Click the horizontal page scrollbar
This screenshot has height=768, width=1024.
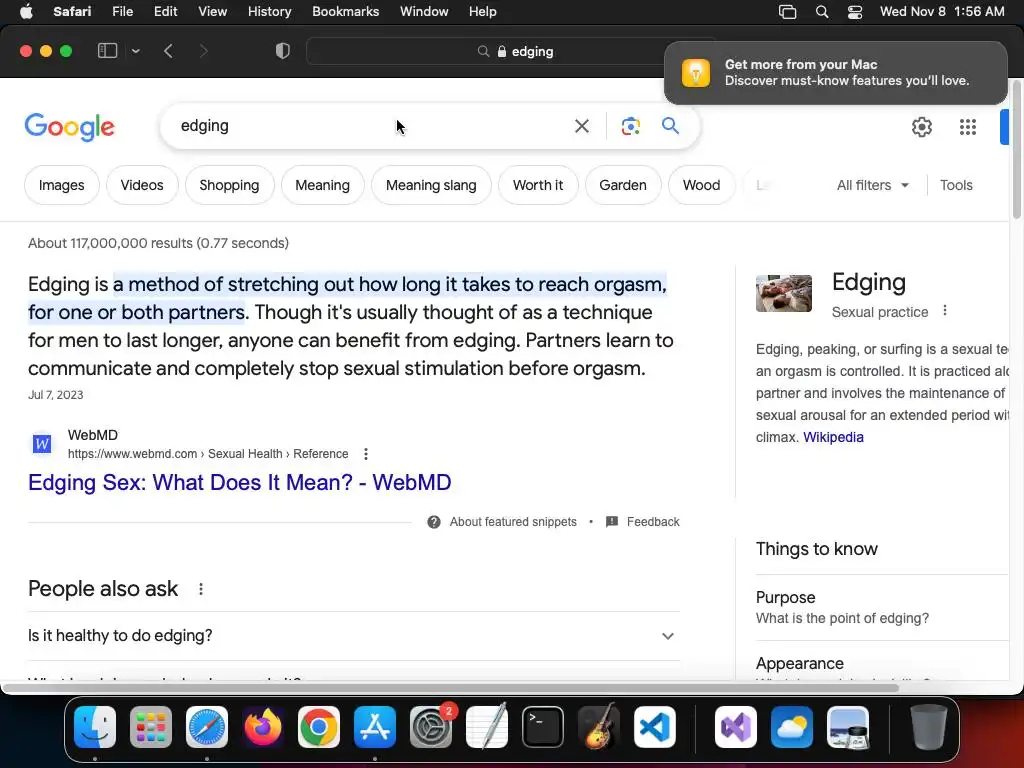coord(451,688)
